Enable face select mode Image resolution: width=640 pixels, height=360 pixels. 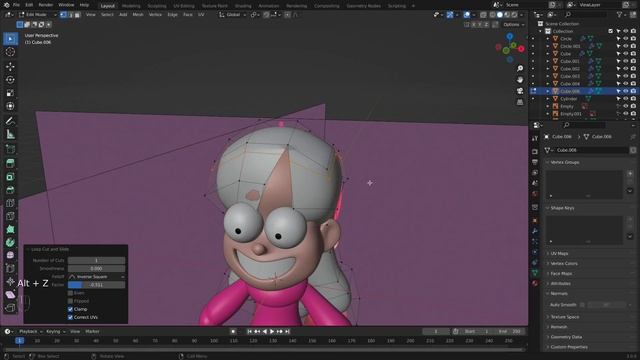click(x=77, y=15)
